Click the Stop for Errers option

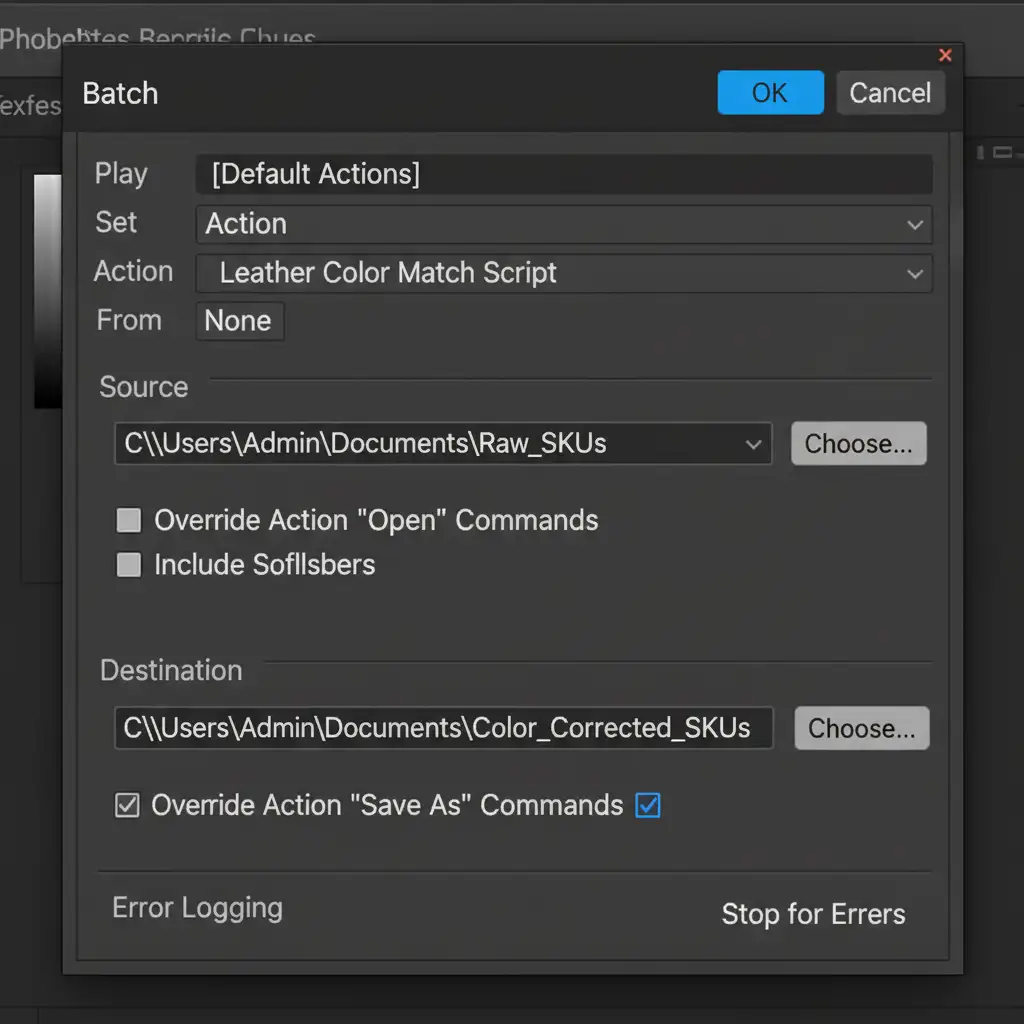(813, 914)
